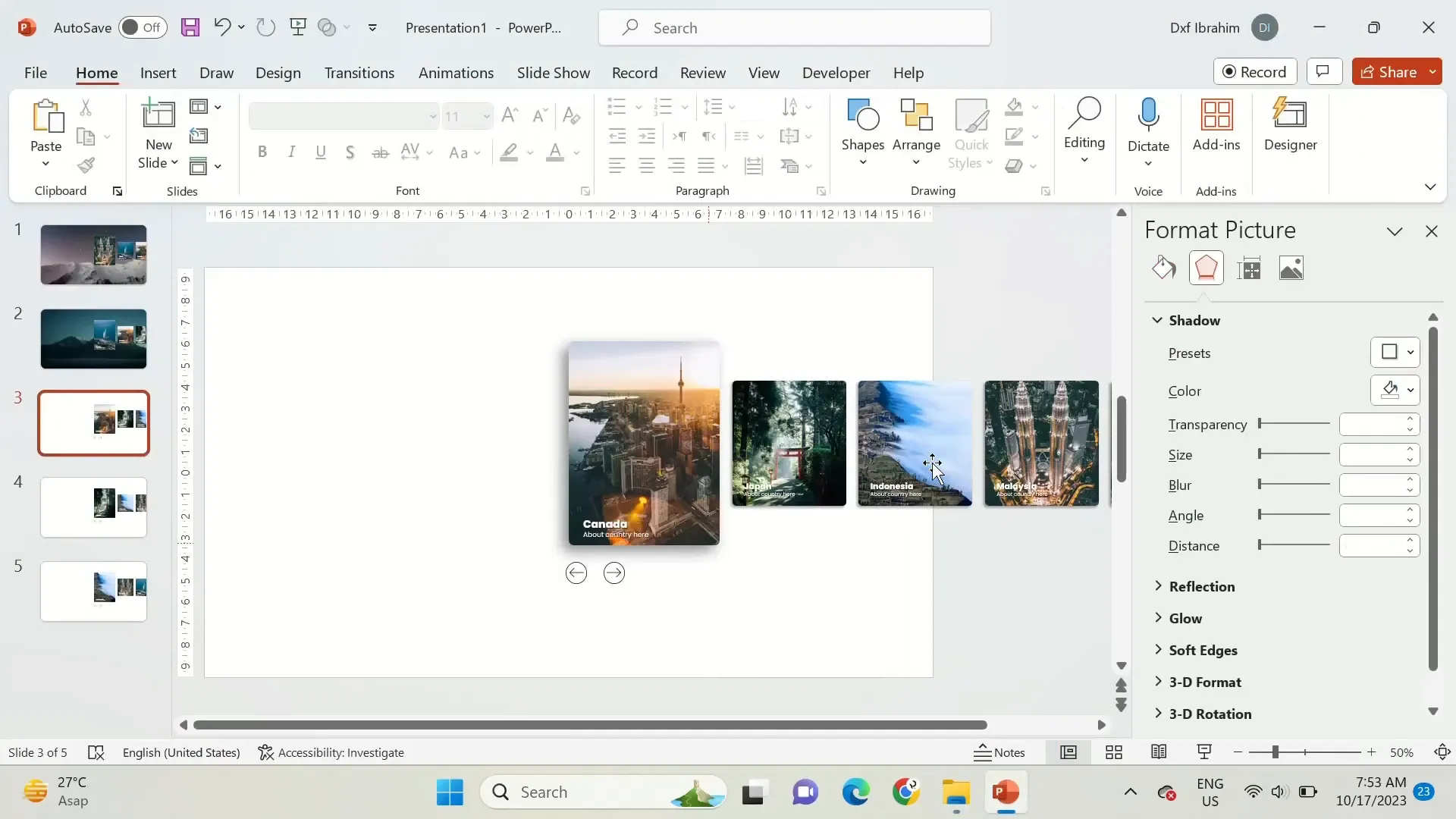Viewport: 1456px width, 819px height.
Task: Click the Format Painter brush icon
Action: pos(86,165)
